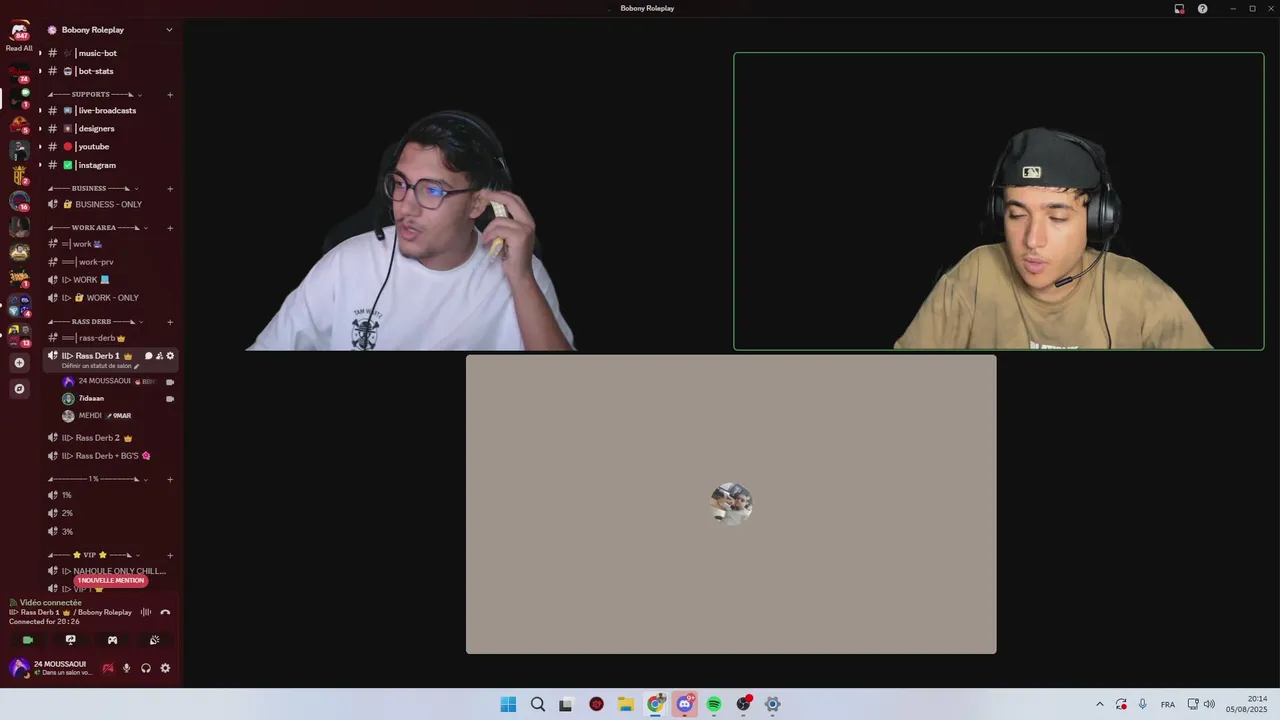Join the 2% voice channel
Screen dimensions: 1280x720
tap(110, 513)
